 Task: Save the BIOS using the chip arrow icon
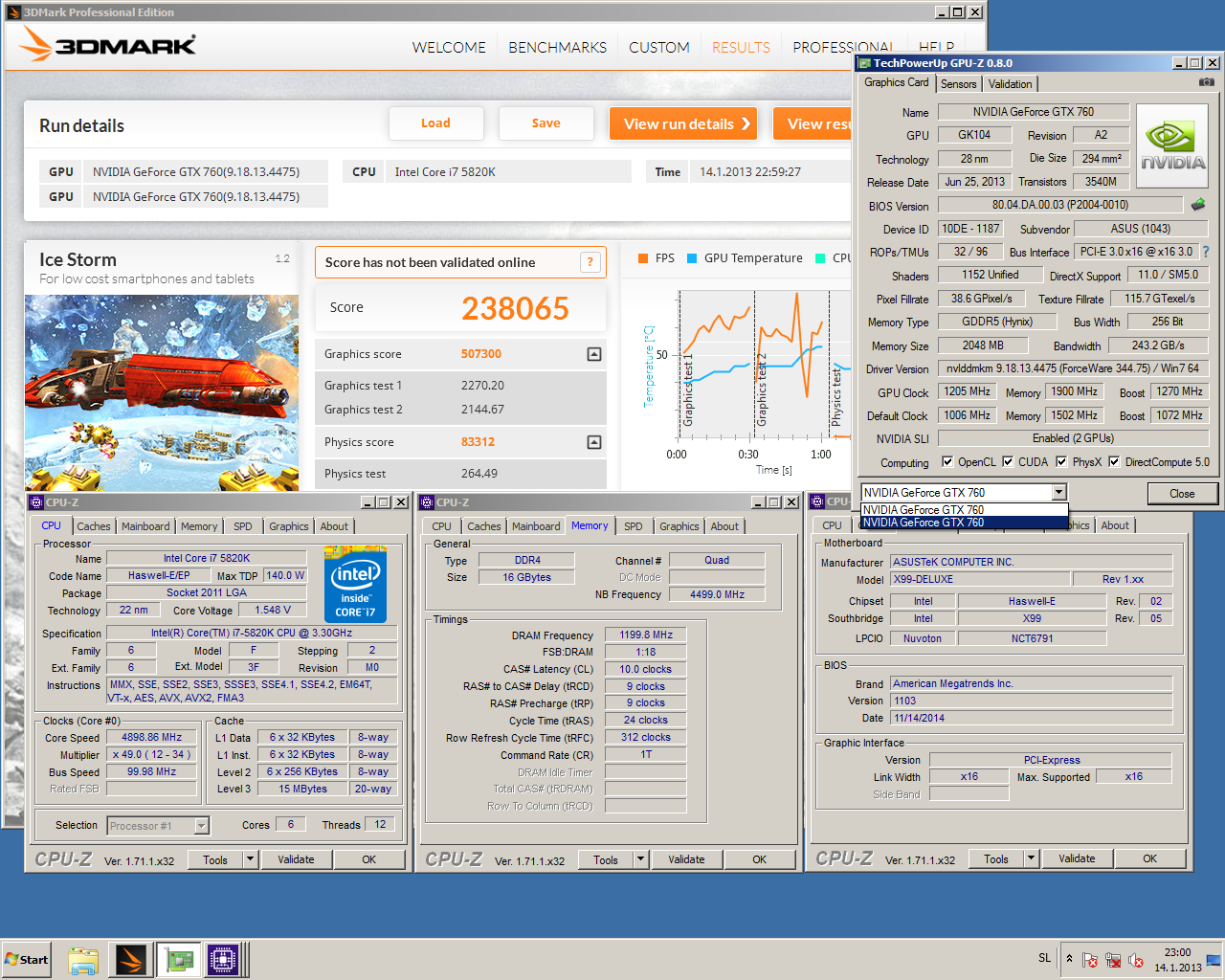pyautogui.click(x=1198, y=204)
